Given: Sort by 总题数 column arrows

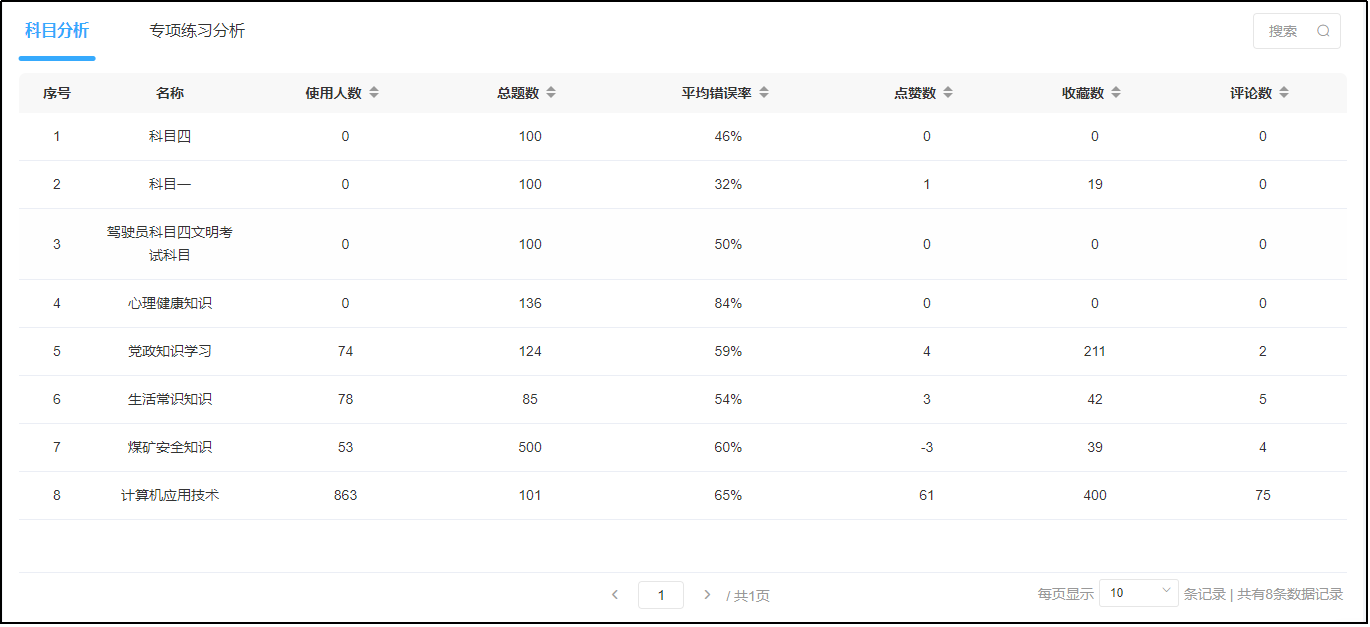Looking at the screenshot, I should (x=550, y=93).
